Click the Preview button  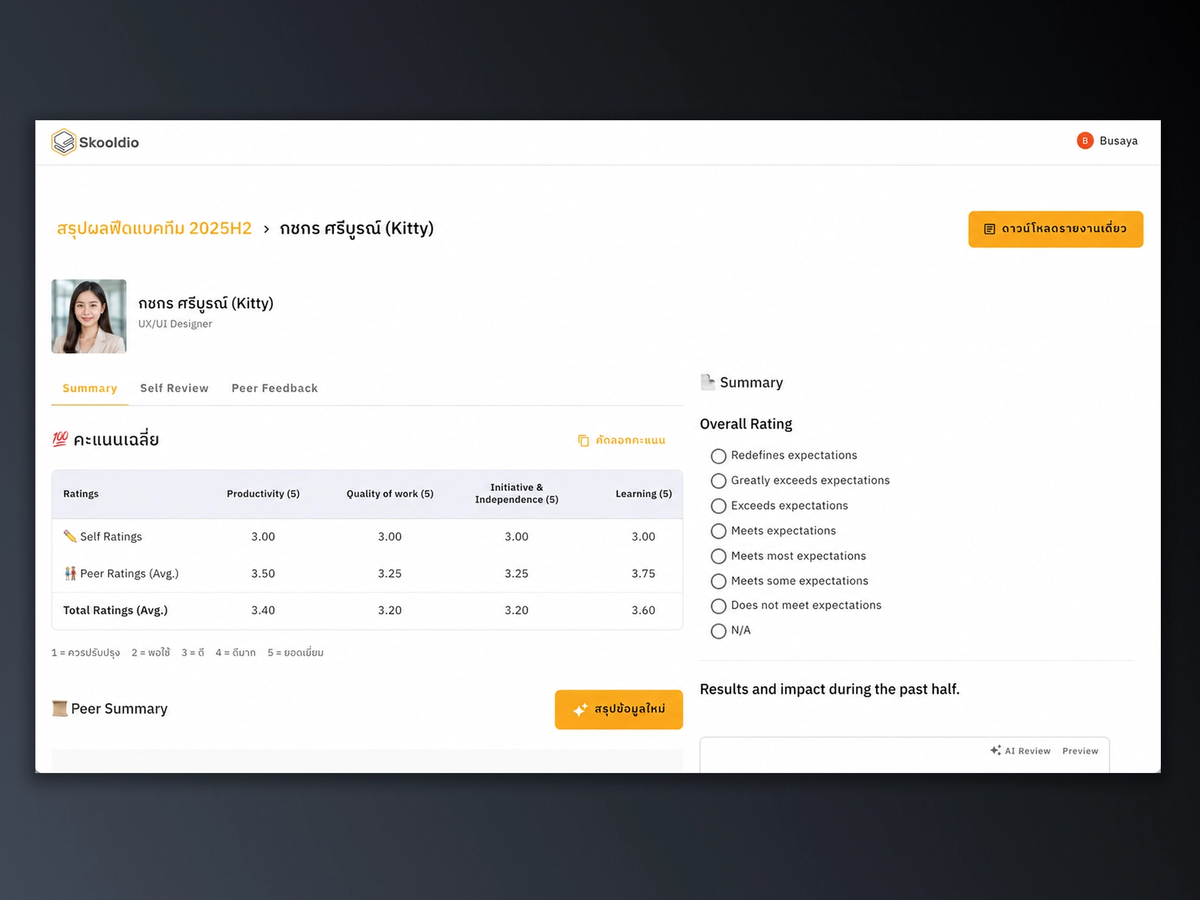pos(1080,750)
